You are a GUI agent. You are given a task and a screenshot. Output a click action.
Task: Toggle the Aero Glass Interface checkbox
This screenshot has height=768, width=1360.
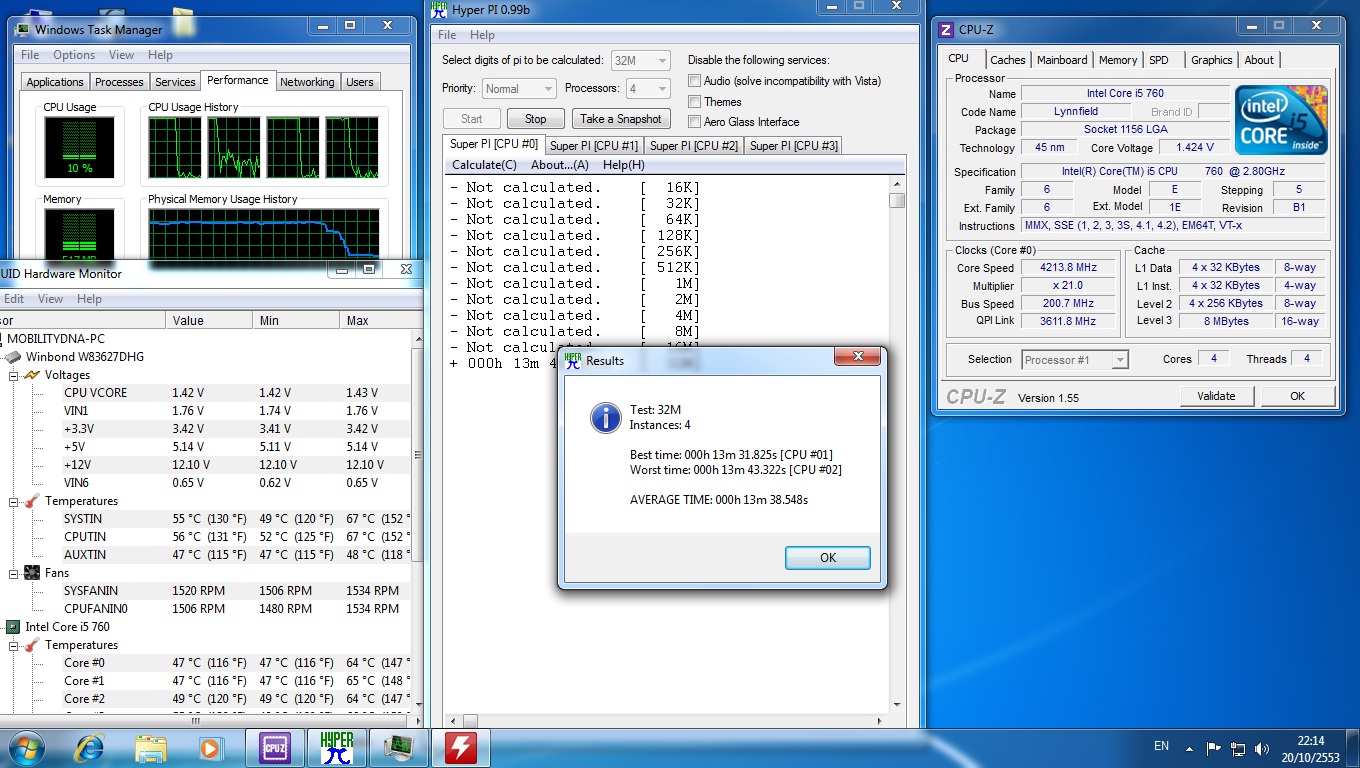point(694,122)
